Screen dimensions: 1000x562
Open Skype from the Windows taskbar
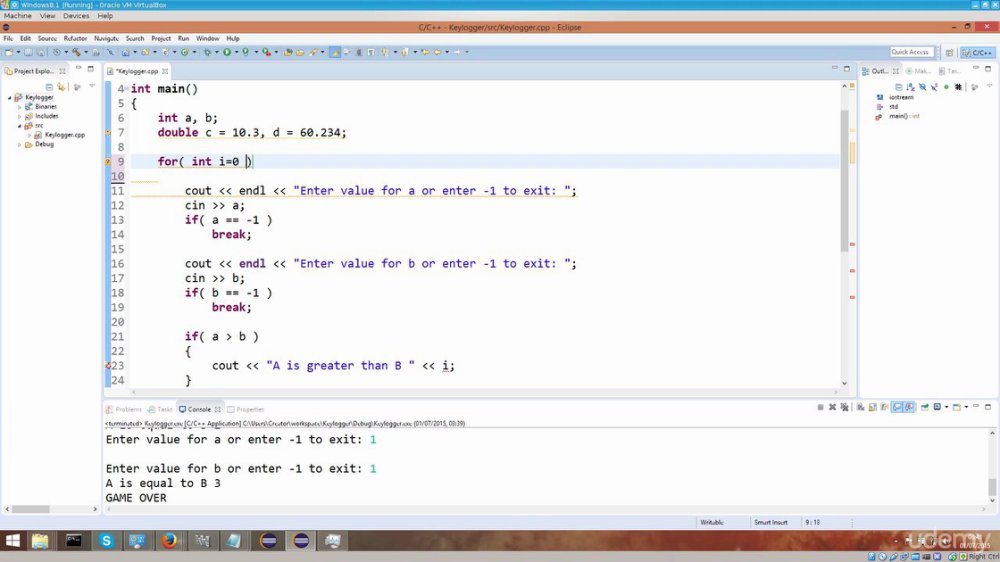pos(107,541)
